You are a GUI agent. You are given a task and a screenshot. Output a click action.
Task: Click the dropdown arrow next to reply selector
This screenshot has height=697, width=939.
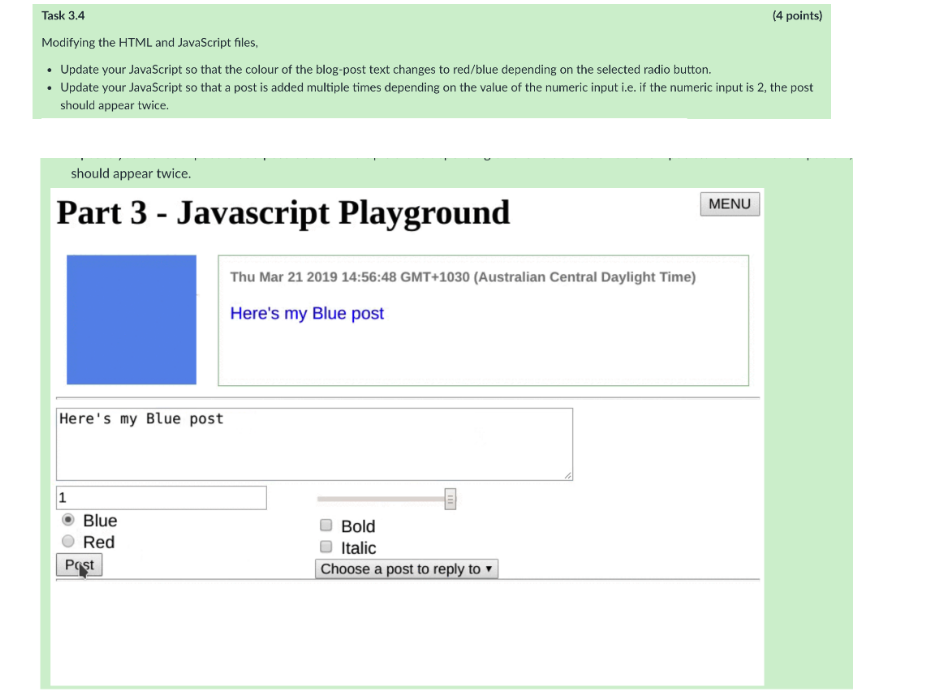(x=488, y=567)
